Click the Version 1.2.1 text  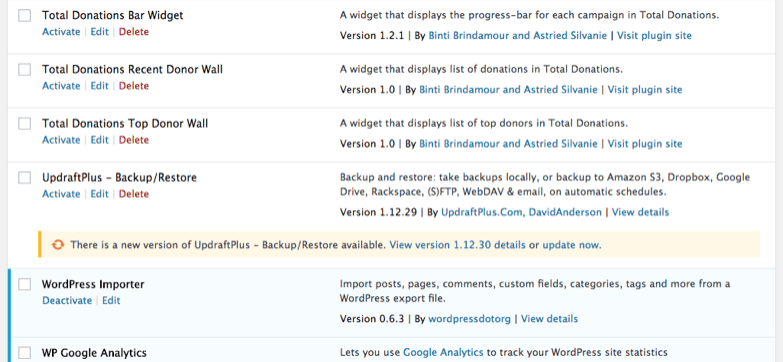click(372, 35)
